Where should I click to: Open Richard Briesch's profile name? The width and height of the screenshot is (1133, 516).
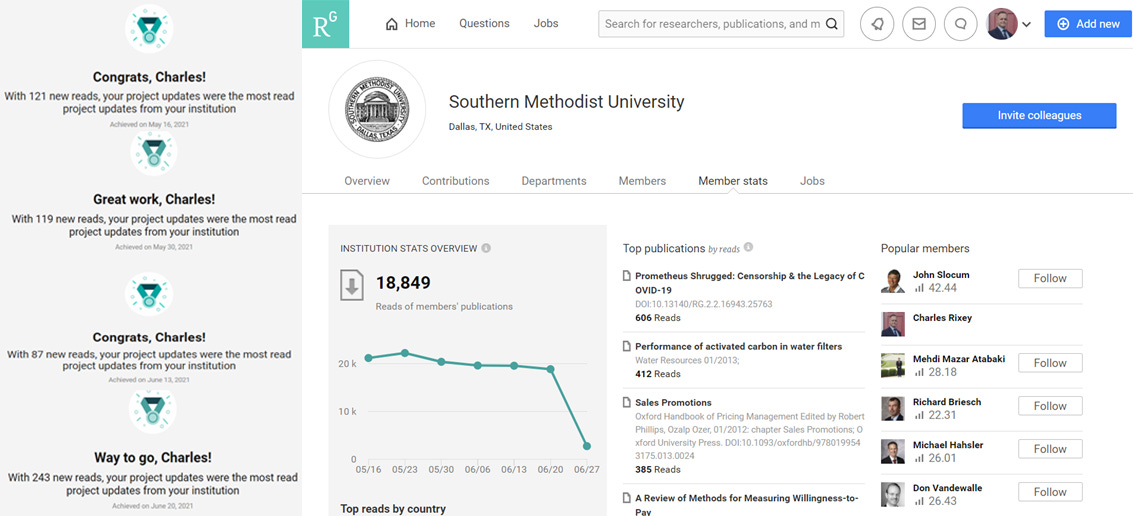click(947, 402)
